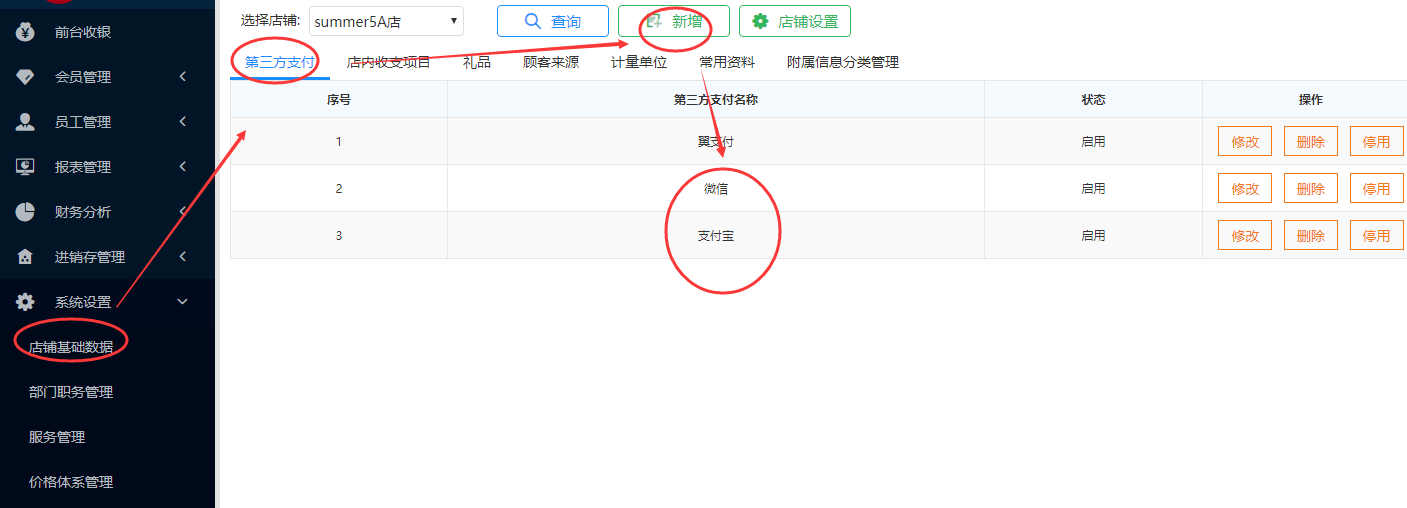Click the person icon beside 员工管理
This screenshot has width=1407, height=508.
[x=25, y=122]
